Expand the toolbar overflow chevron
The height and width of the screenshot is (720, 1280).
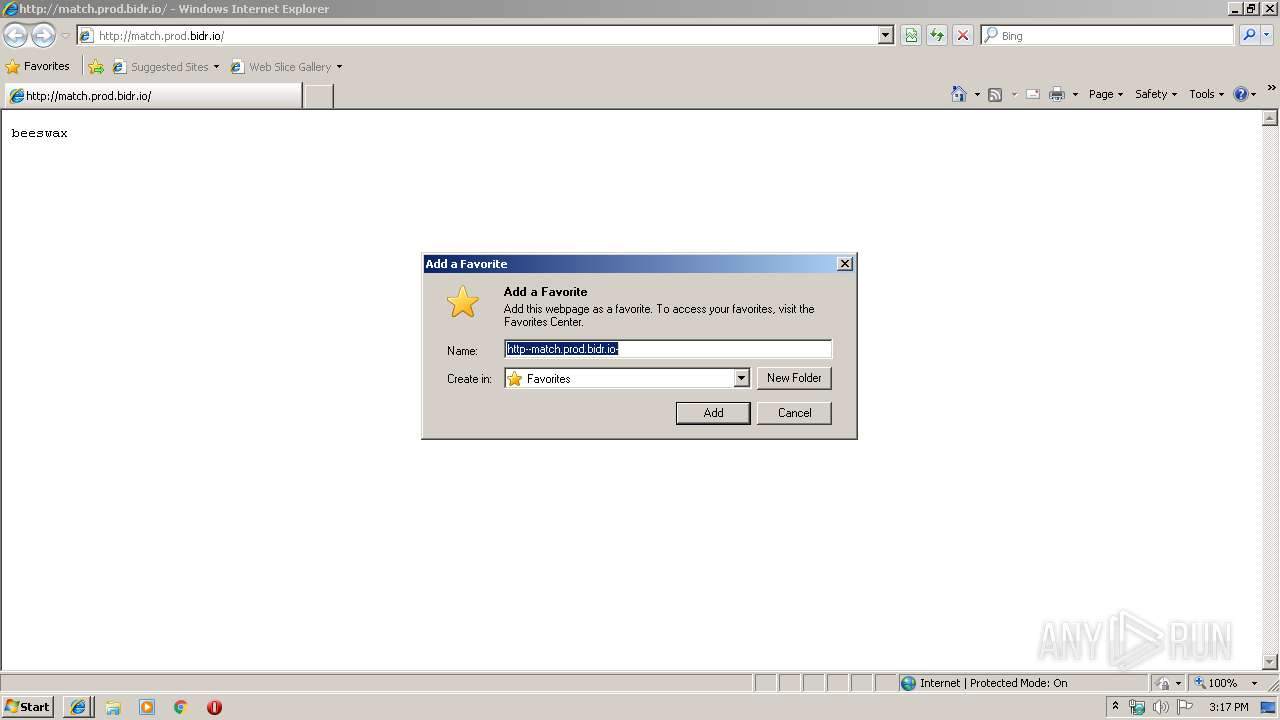[x=1271, y=88]
